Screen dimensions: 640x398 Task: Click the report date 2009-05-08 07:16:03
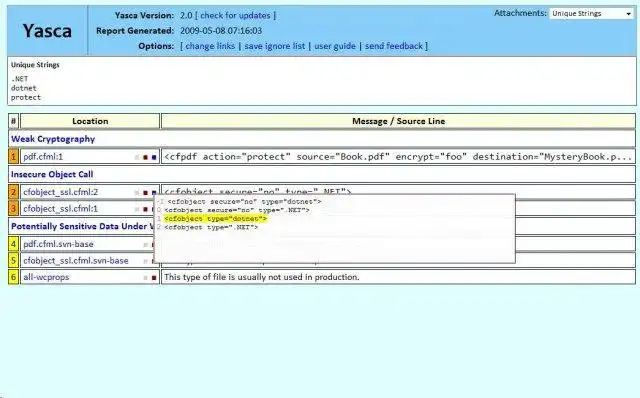(221, 31)
